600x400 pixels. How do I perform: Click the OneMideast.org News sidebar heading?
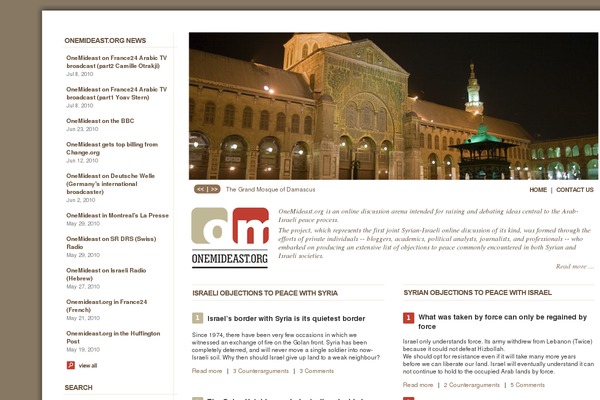105,41
